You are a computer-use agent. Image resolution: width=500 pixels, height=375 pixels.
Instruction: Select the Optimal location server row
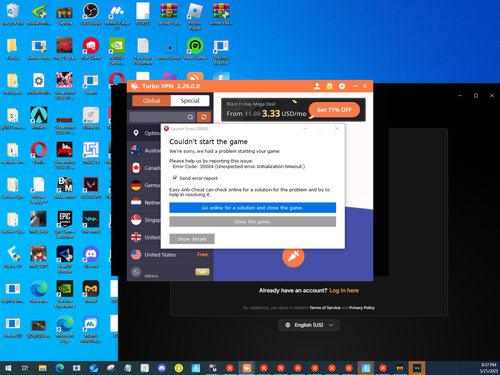144,133
